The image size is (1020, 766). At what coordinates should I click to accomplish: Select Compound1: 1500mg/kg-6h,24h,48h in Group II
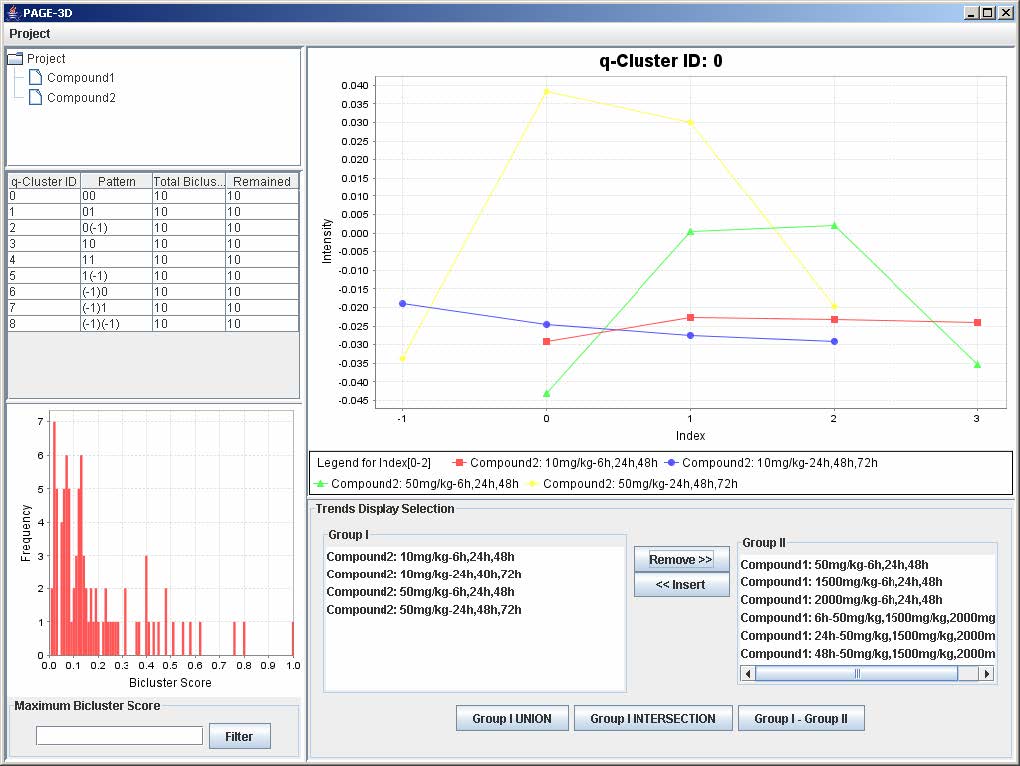841,581
